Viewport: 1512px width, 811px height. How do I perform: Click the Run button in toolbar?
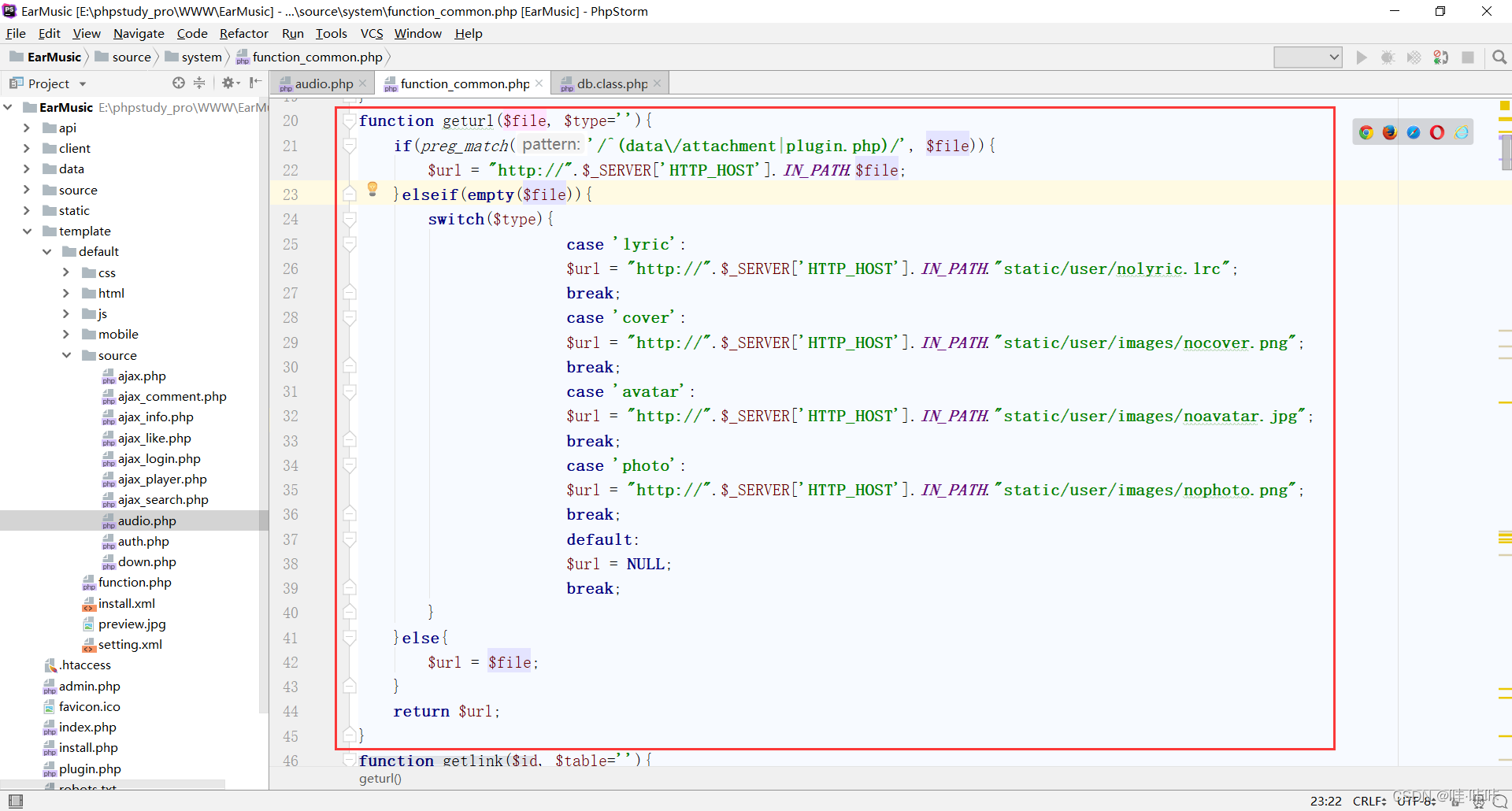1362,57
